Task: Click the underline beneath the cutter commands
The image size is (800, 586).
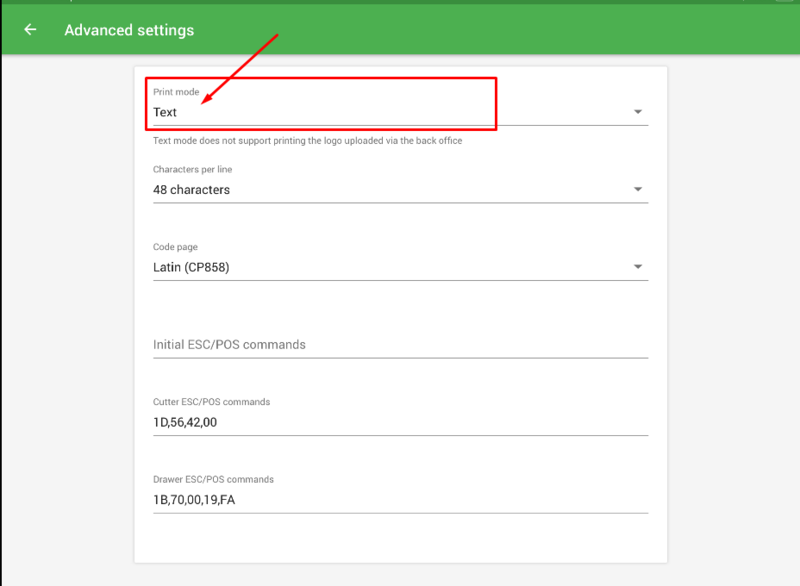Action: tap(400, 435)
